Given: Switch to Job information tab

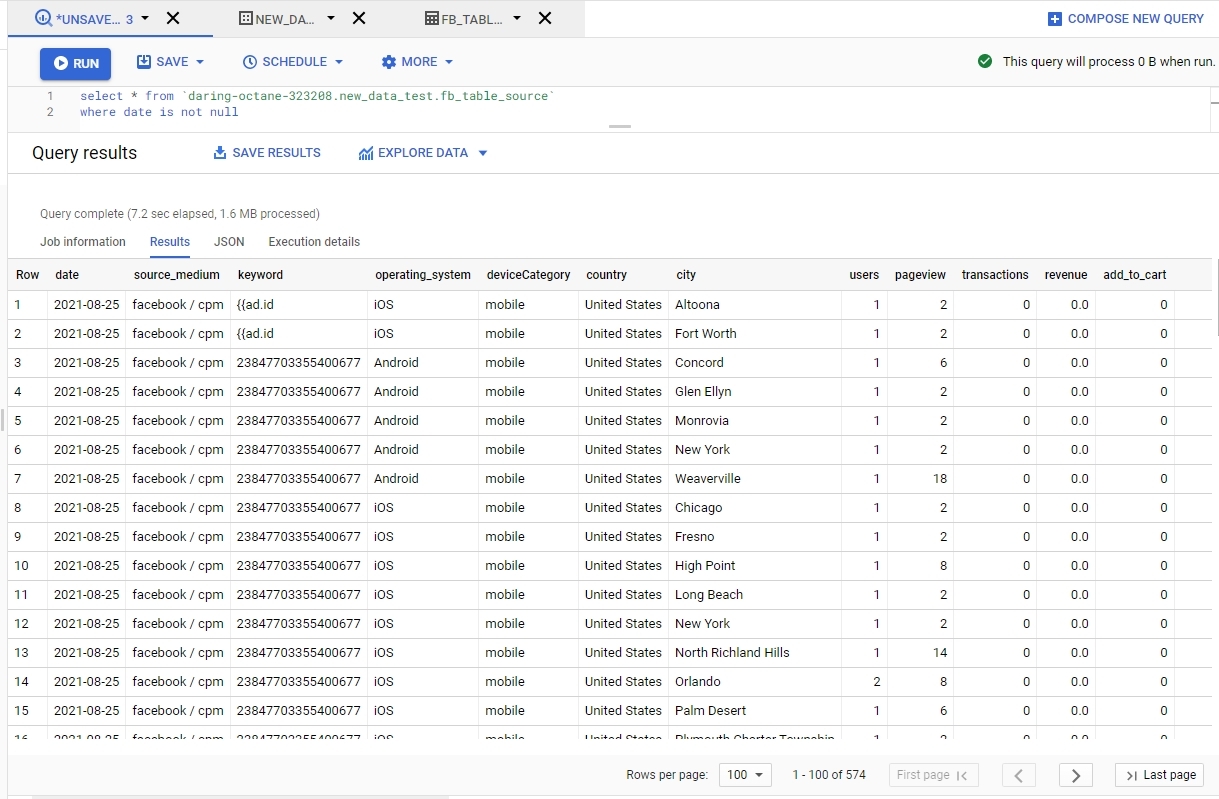Looking at the screenshot, I should (x=83, y=242).
